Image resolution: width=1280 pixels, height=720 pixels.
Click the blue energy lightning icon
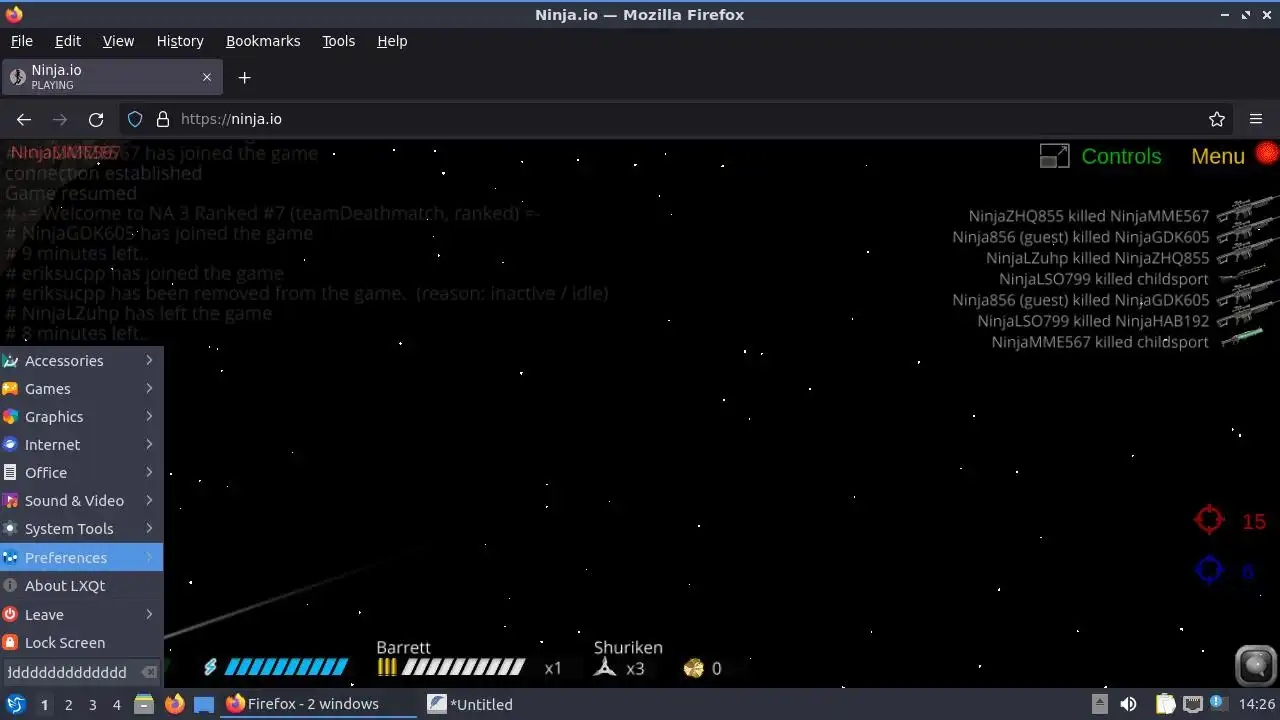tap(210, 667)
